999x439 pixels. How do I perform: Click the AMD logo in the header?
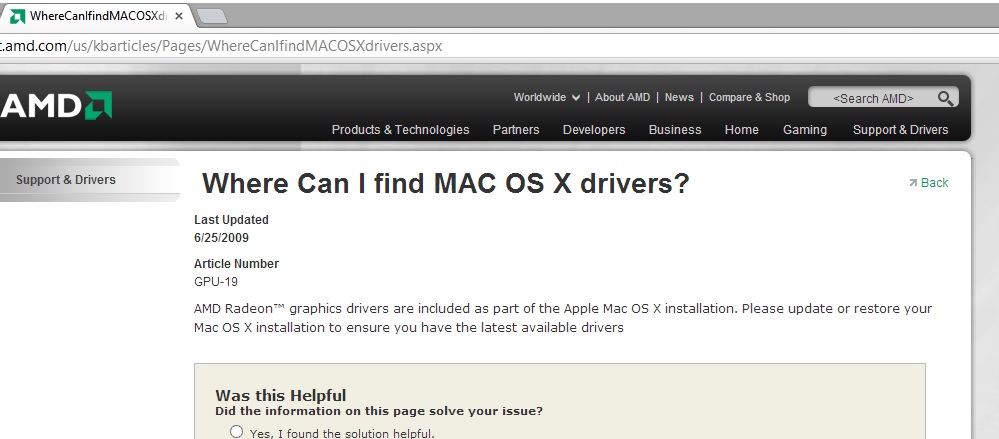coord(56,105)
